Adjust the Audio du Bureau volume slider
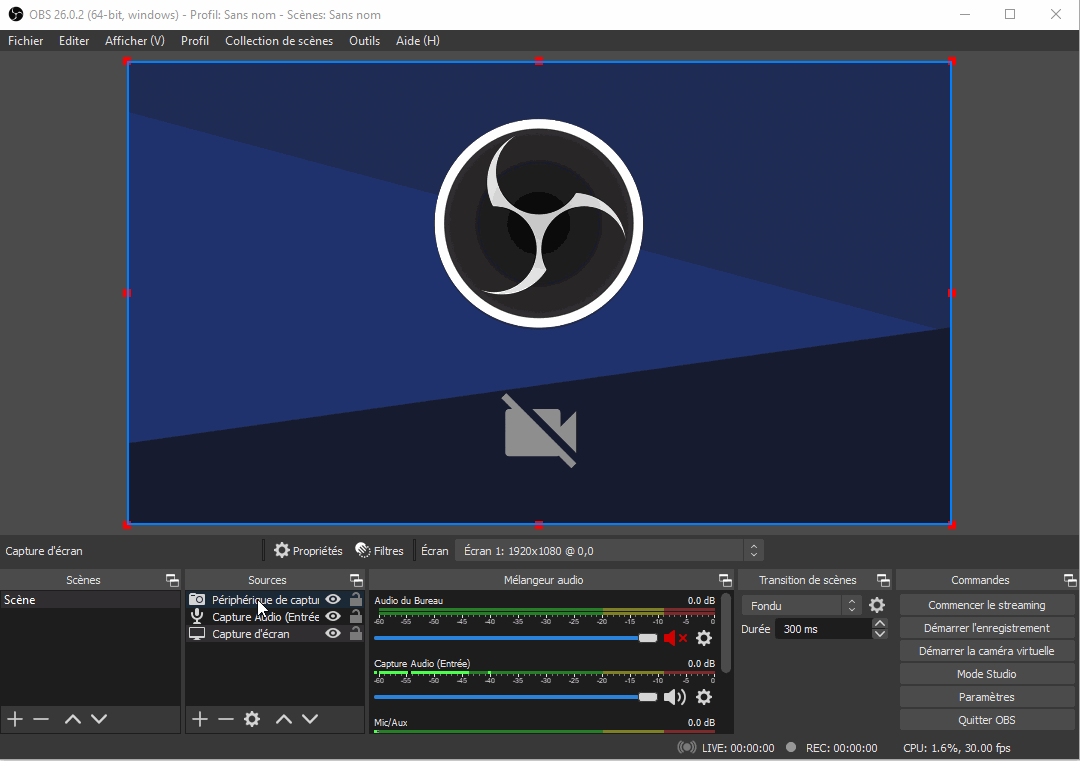The width and height of the screenshot is (1080, 761). [515, 638]
